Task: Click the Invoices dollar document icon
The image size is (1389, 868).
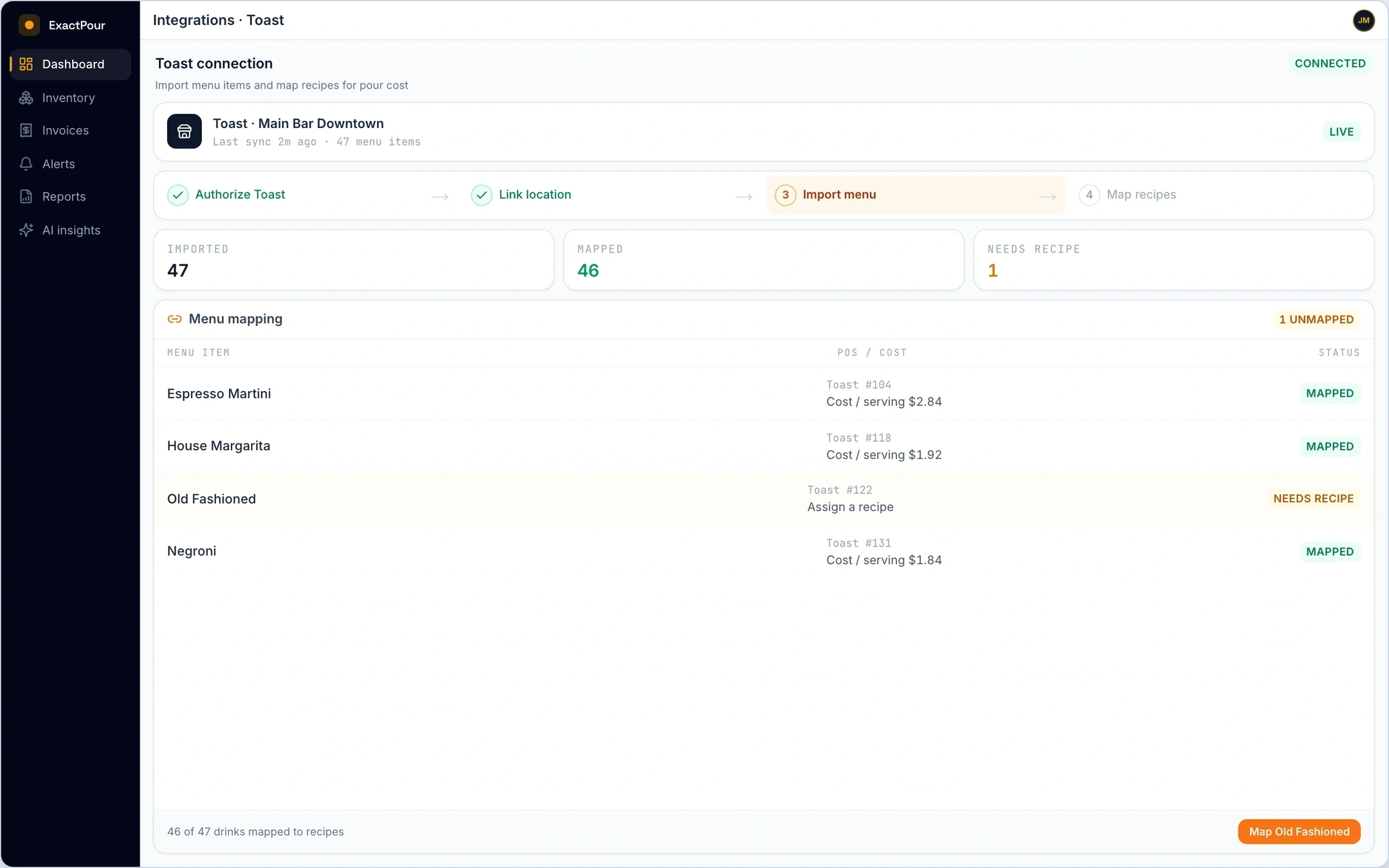Action: [x=26, y=131]
